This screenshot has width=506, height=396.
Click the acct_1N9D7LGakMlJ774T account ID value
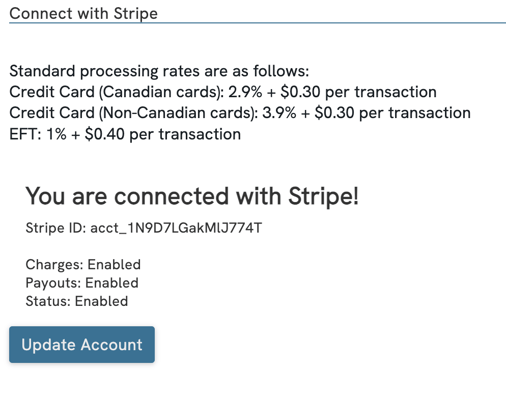pos(176,228)
